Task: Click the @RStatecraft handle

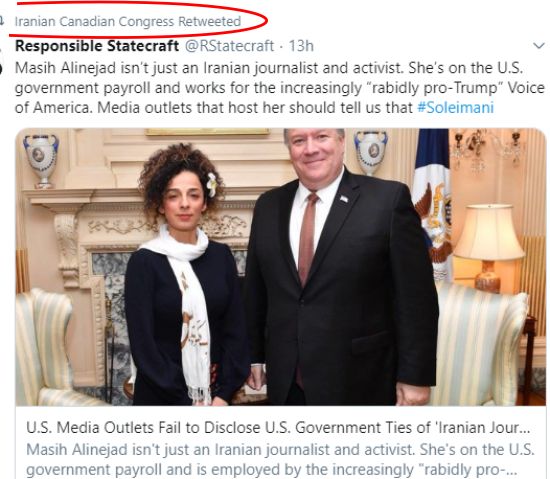Action: (229, 46)
